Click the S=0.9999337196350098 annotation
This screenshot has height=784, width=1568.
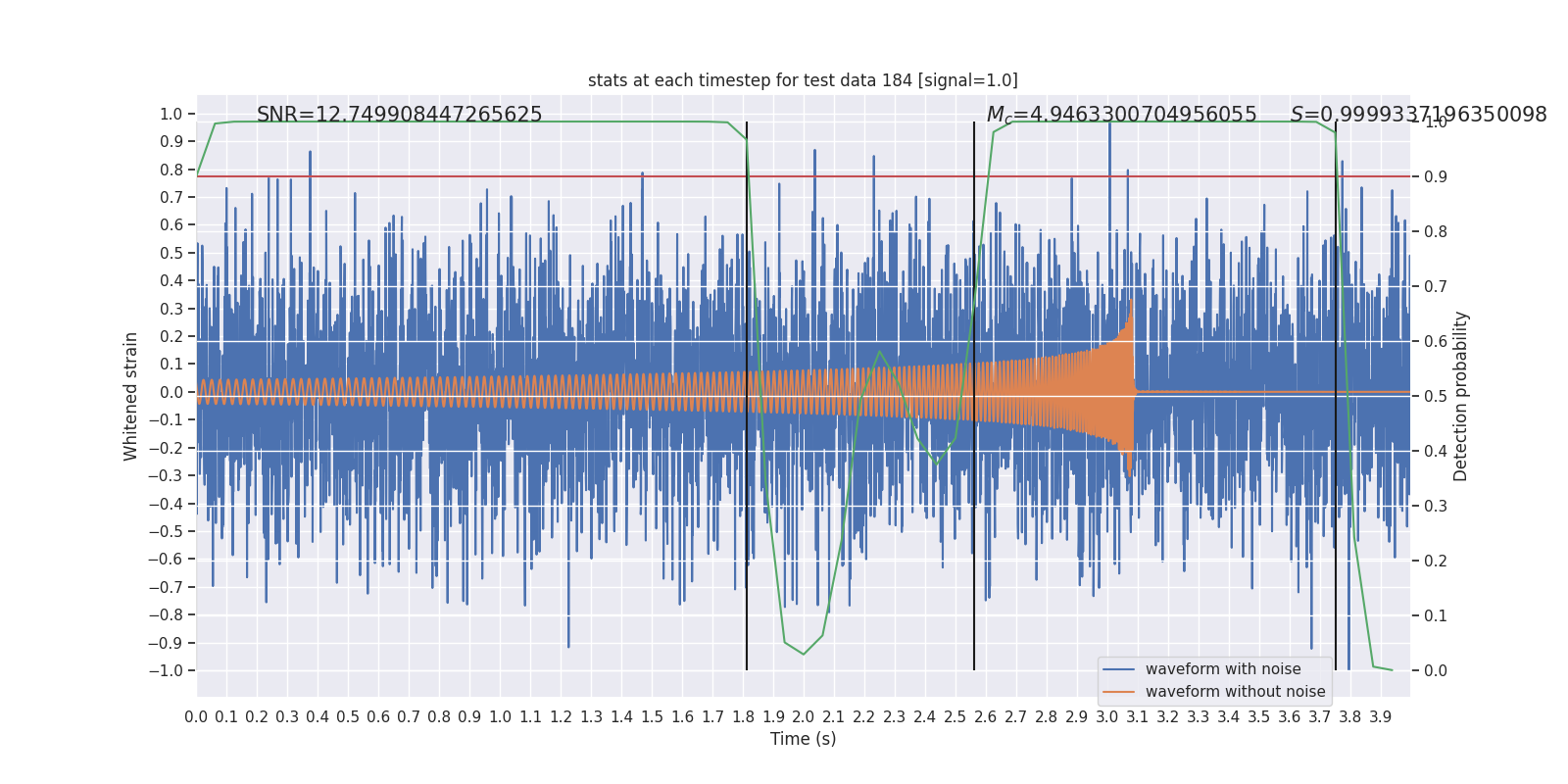[x=1418, y=115]
